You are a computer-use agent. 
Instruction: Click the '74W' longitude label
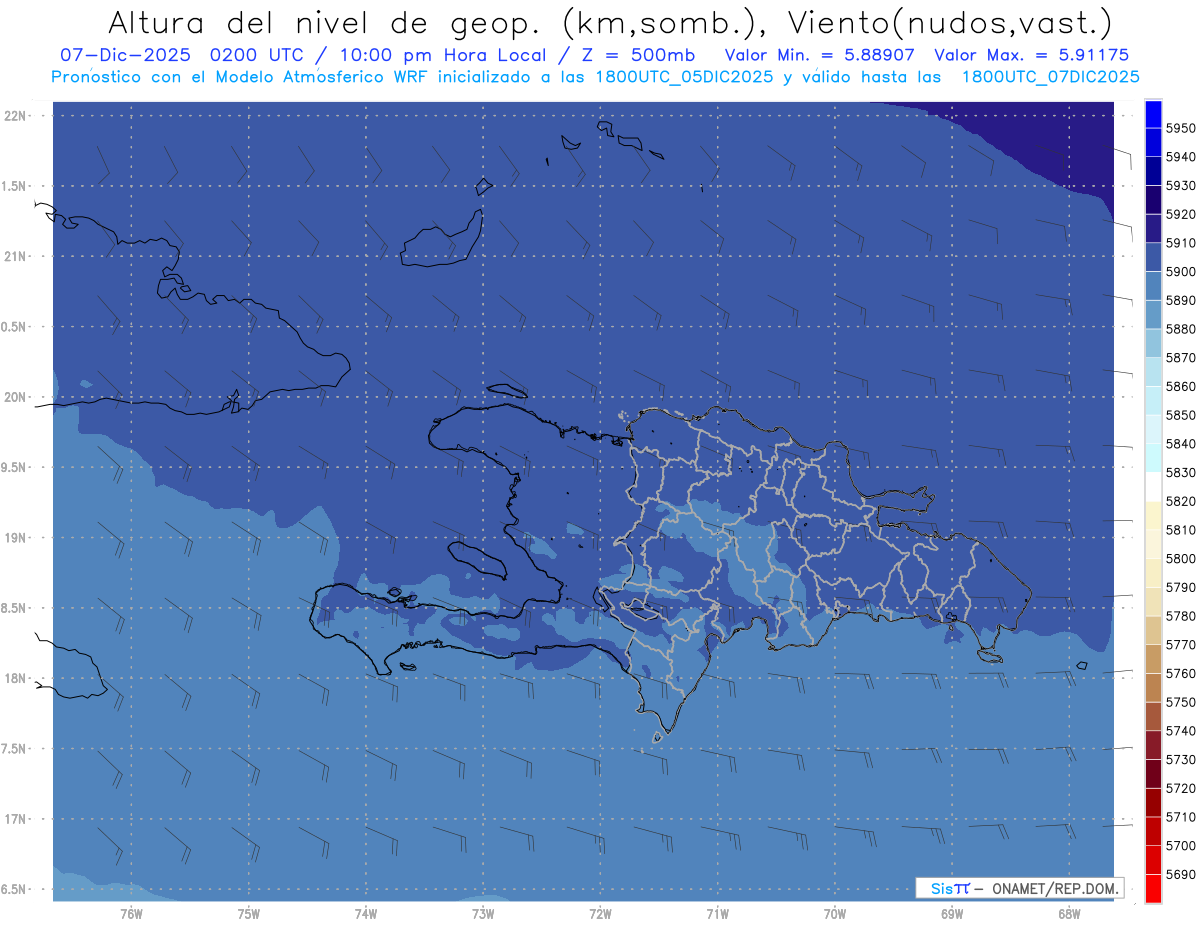pos(366,914)
